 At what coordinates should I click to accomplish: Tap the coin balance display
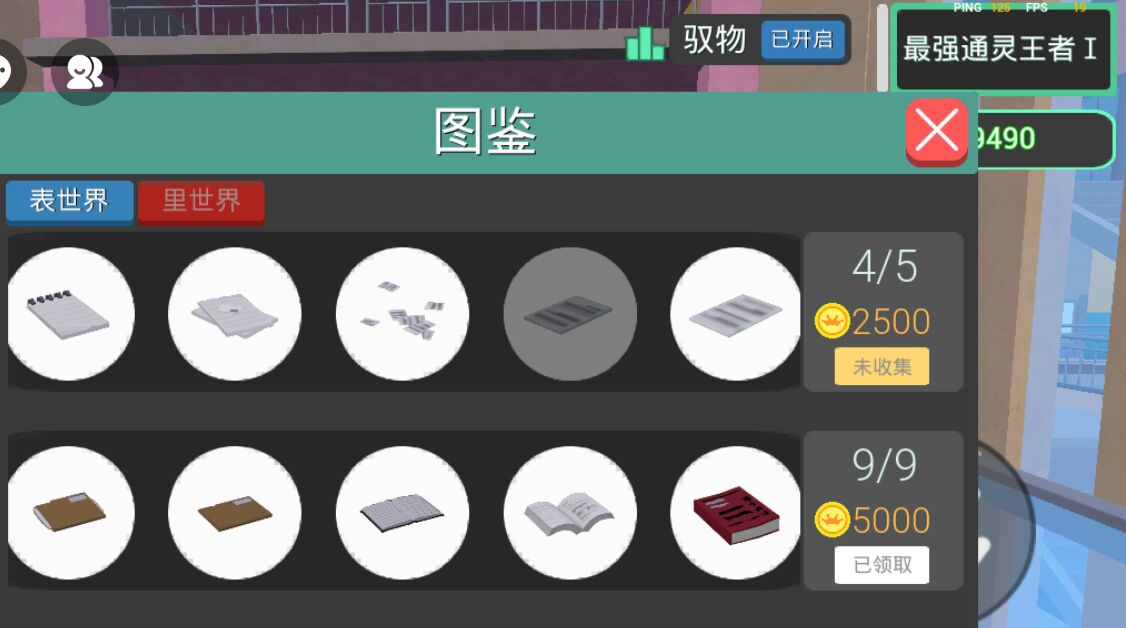pyautogui.click(x=1043, y=139)
